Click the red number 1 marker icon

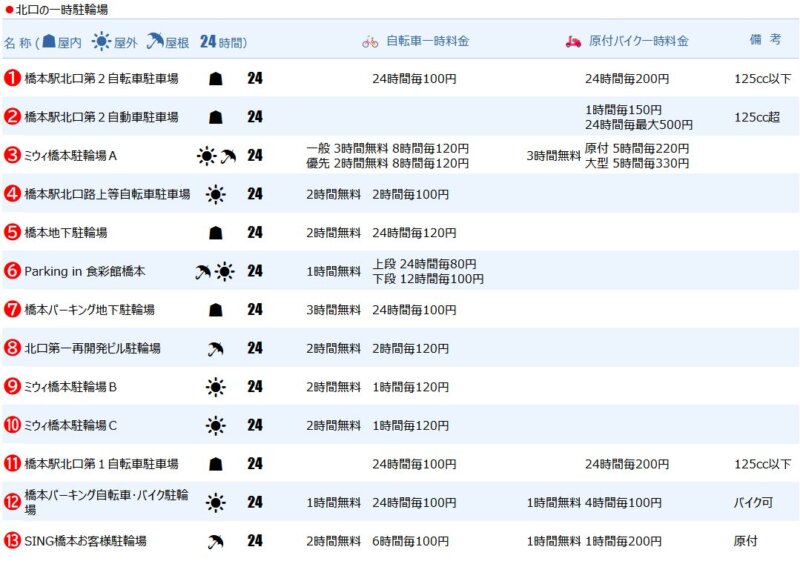(x=12, y=78)
